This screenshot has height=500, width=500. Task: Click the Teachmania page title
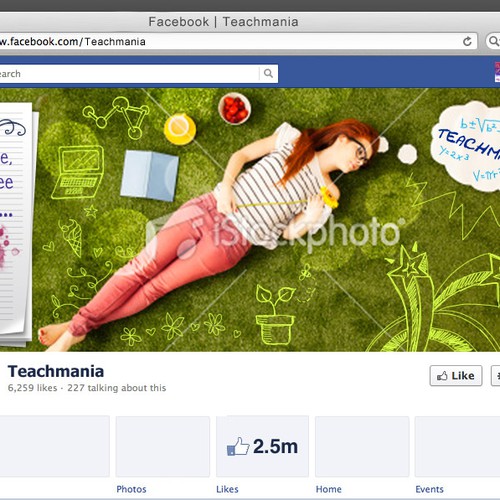pos(56,371)
